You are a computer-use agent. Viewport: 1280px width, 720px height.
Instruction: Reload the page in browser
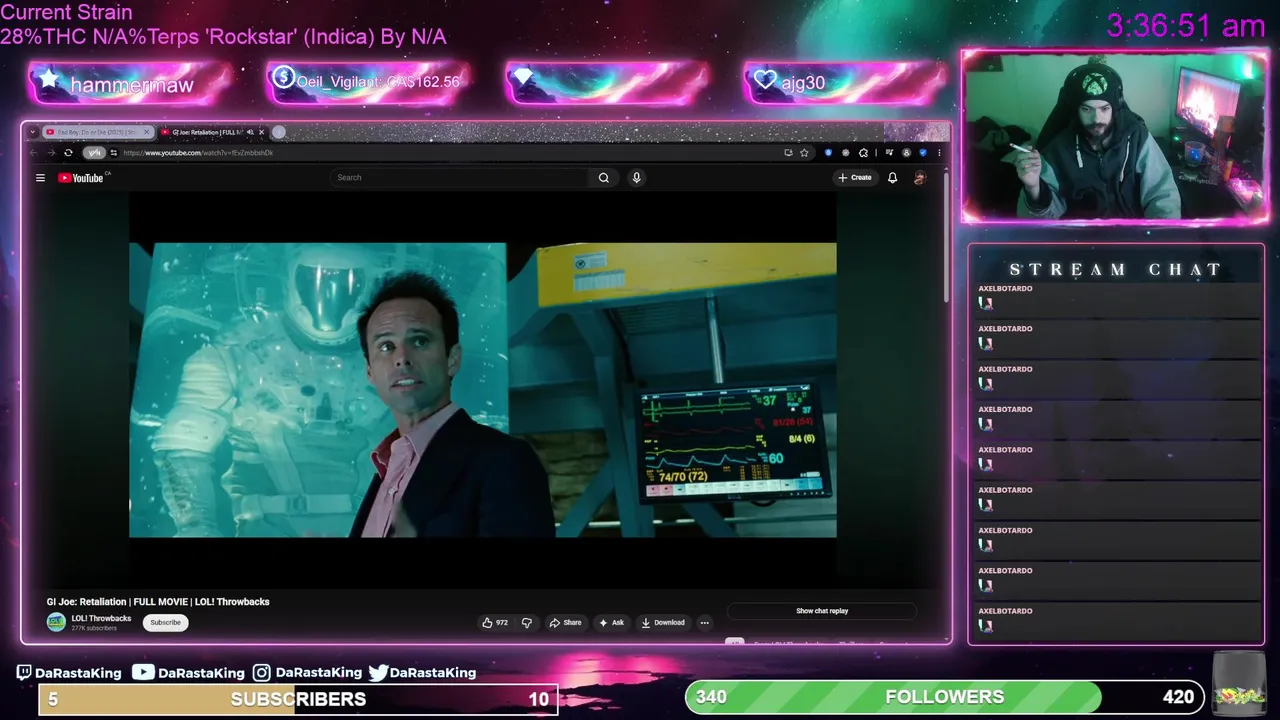coord(68,153)
